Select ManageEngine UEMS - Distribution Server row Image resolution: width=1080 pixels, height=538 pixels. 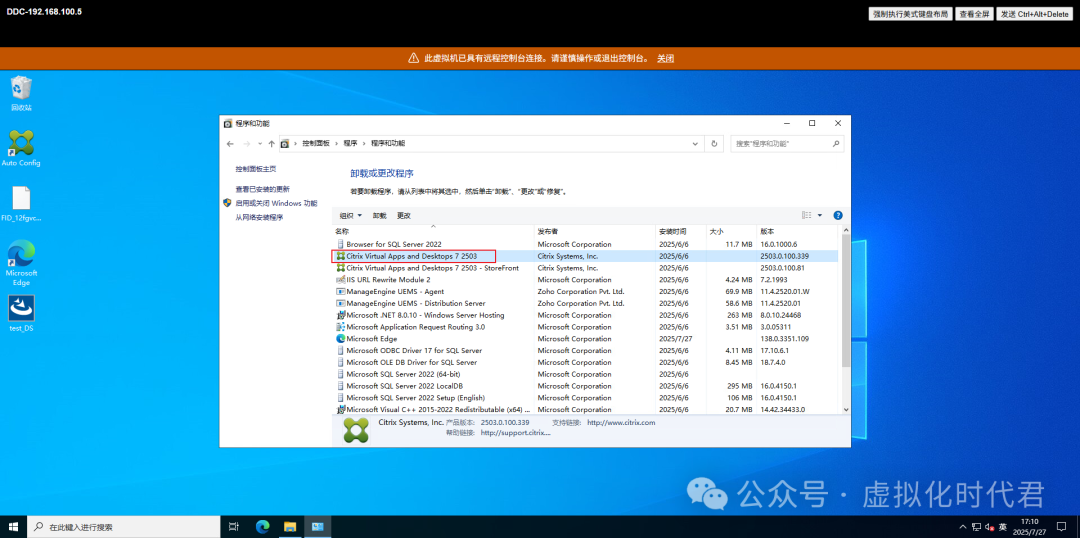[585, 303]
